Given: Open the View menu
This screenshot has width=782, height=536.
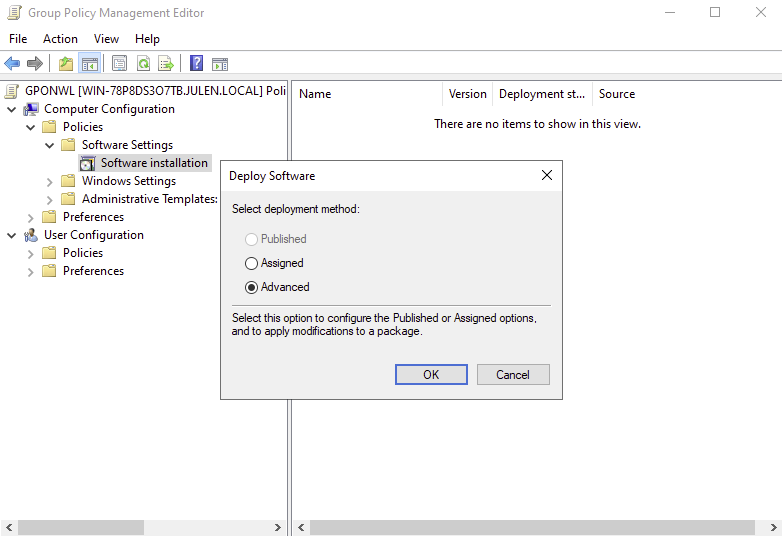Looking at the screenshot, I should pos(106,39).
